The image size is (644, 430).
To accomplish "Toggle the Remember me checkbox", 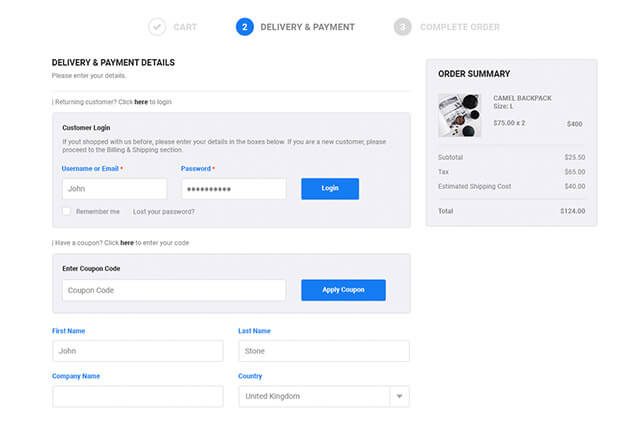I will tap(67, 212).
